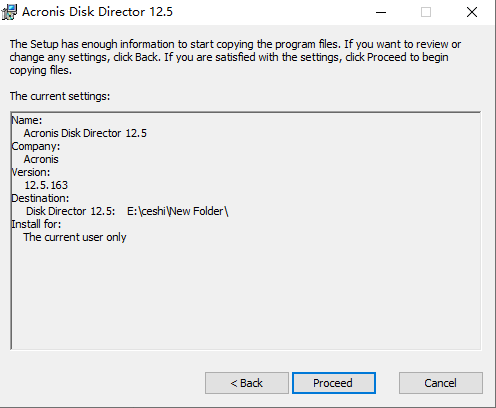Click the Acronis installer icon in title bar
The image size is (496, 408).
(9, 12)
